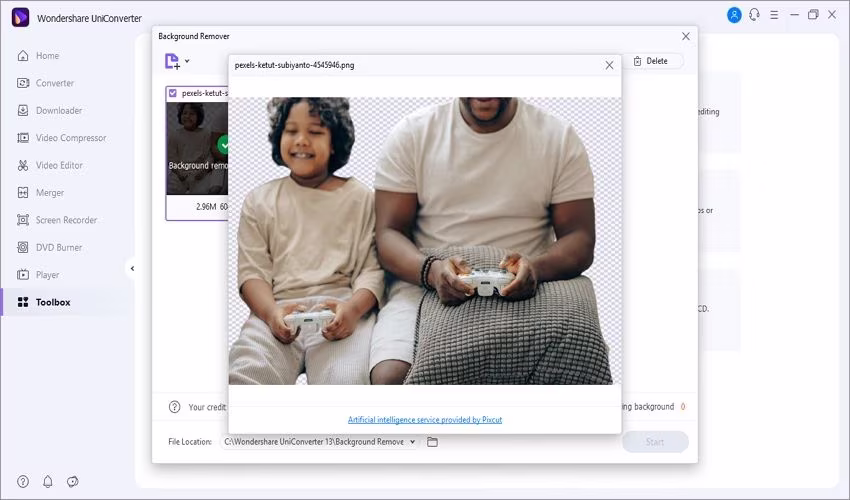Screen dimensions: 850x500
Task: Open the Home section
Action: click(x=48, y=56)
